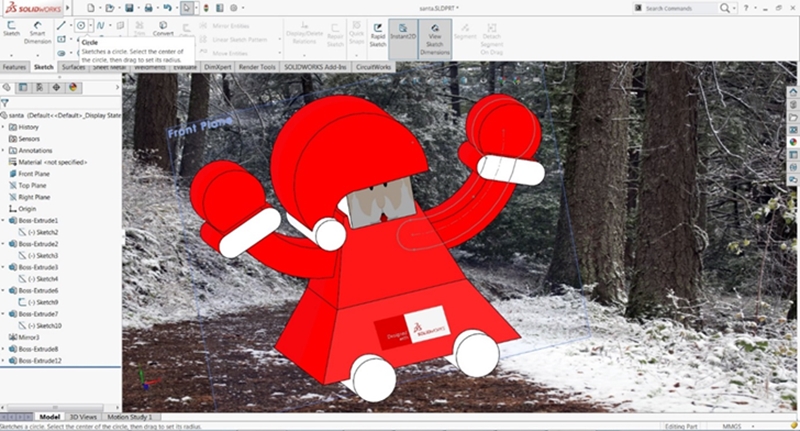The height and width of the screenshot is (431, 800).
Task: Open the FeatureManager design tree tab icon
Action: point(7,88)
